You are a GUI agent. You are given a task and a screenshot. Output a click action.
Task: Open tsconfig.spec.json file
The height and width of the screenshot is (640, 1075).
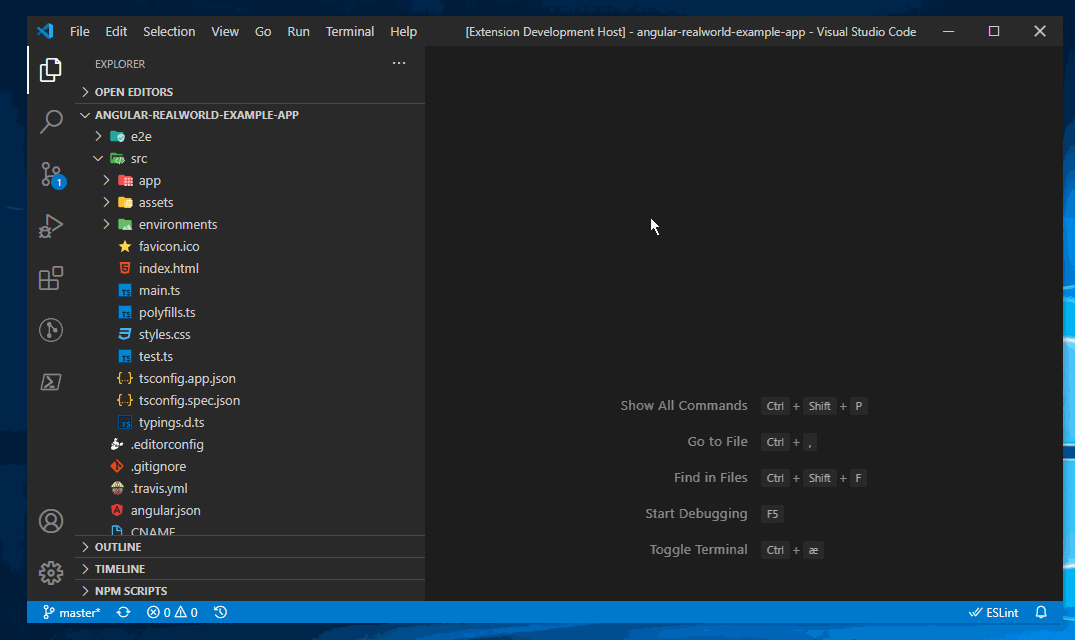[x=250, y=400]
